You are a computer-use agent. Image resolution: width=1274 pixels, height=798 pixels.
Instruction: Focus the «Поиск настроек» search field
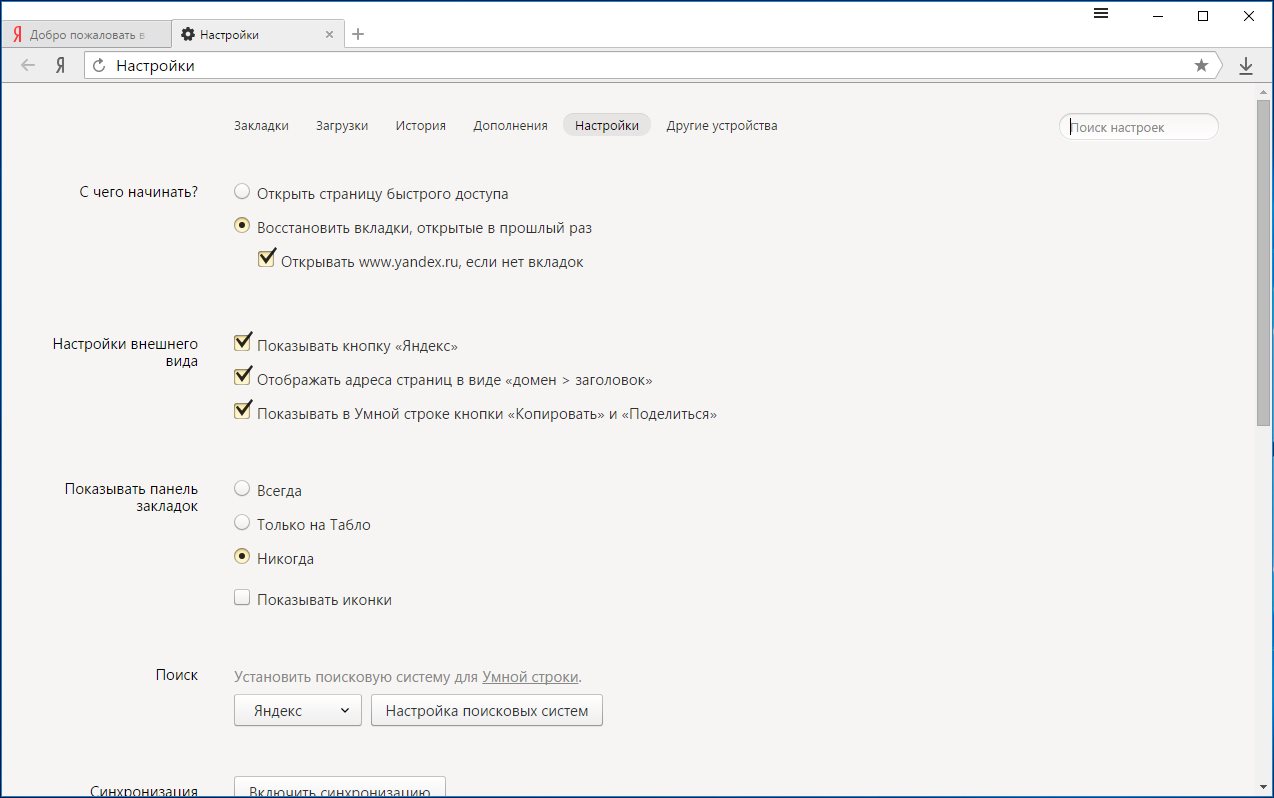1138,127
